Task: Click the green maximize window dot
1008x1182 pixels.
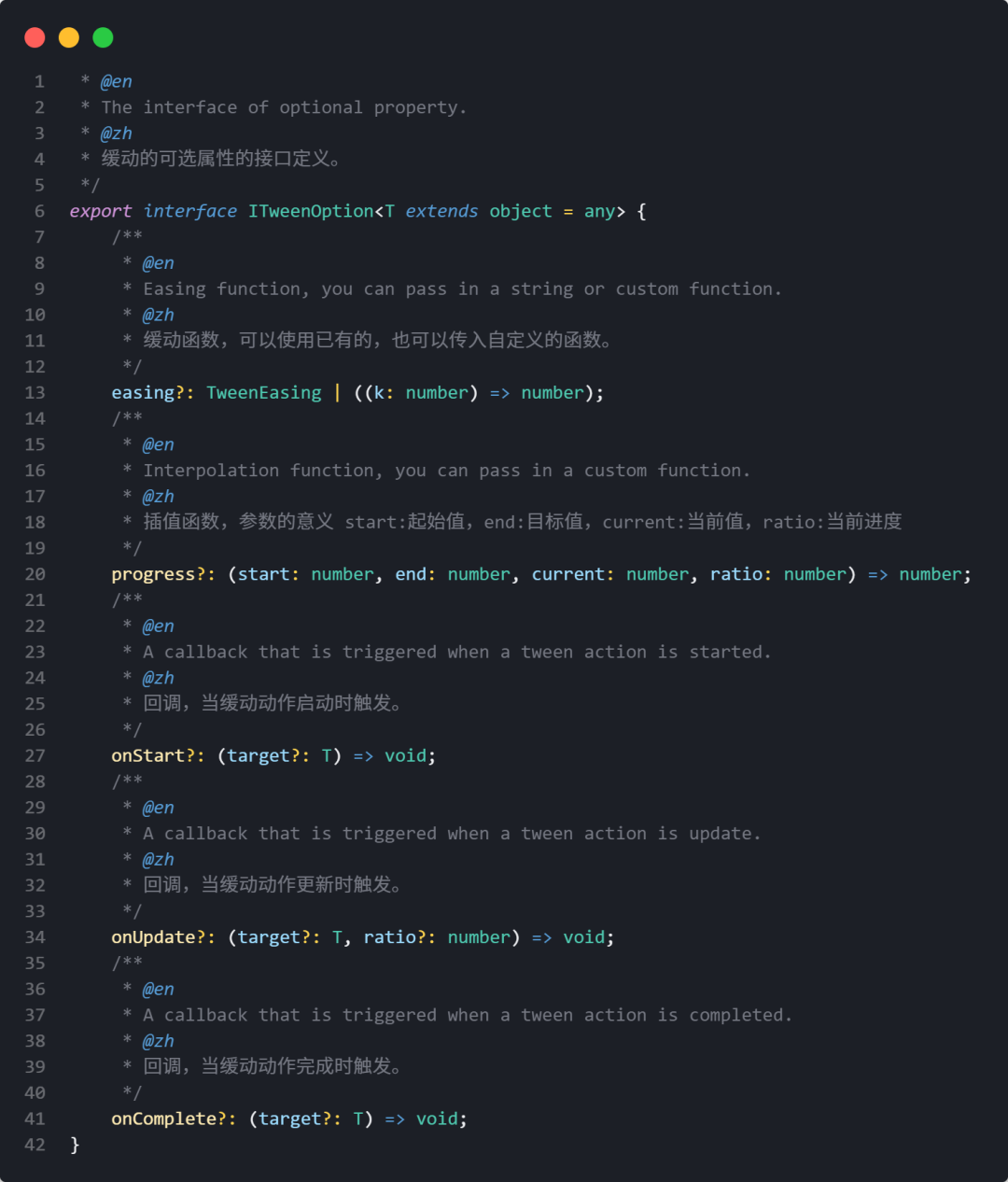Action: [x=103, y=37]
